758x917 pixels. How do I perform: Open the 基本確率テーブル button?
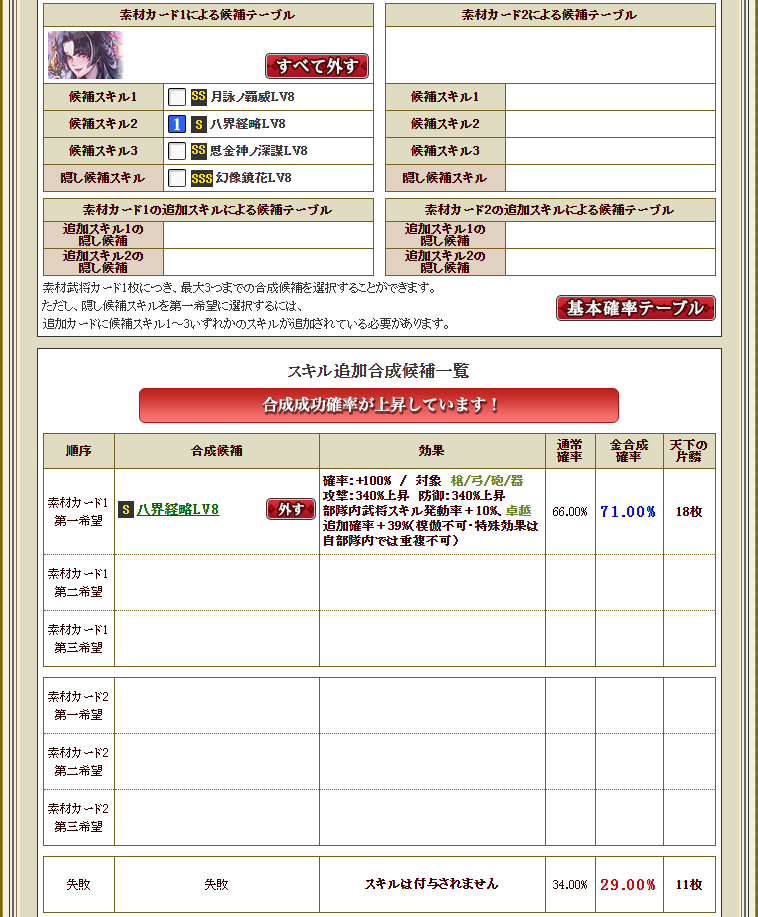tap(635, 308)
